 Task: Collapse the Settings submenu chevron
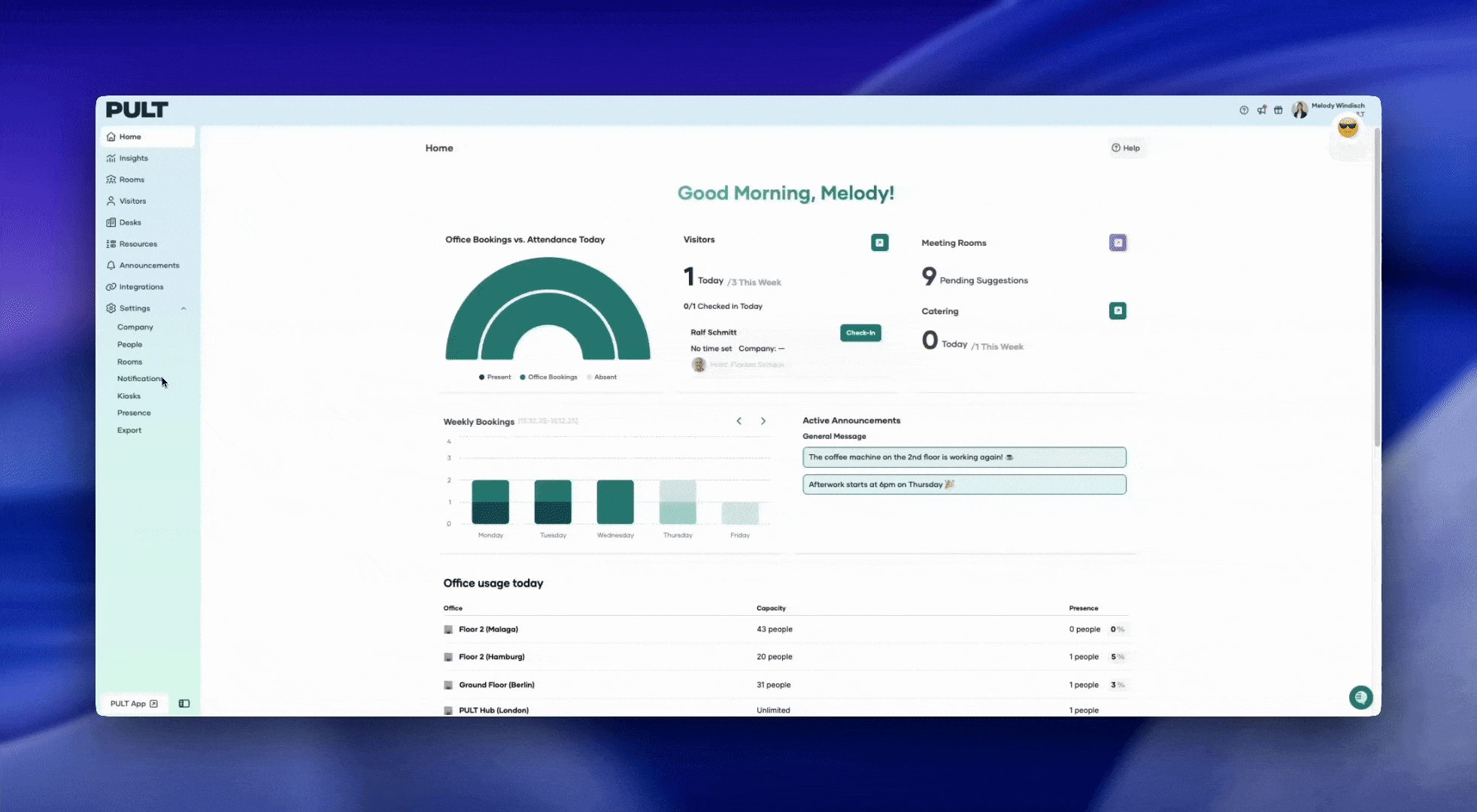(x=183, y=308)
